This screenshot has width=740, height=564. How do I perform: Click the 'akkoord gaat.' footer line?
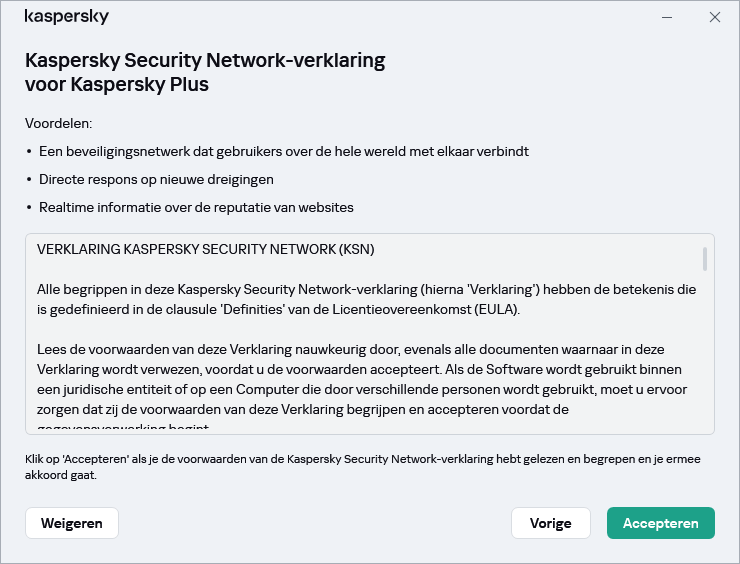click(x=61, y=475)
